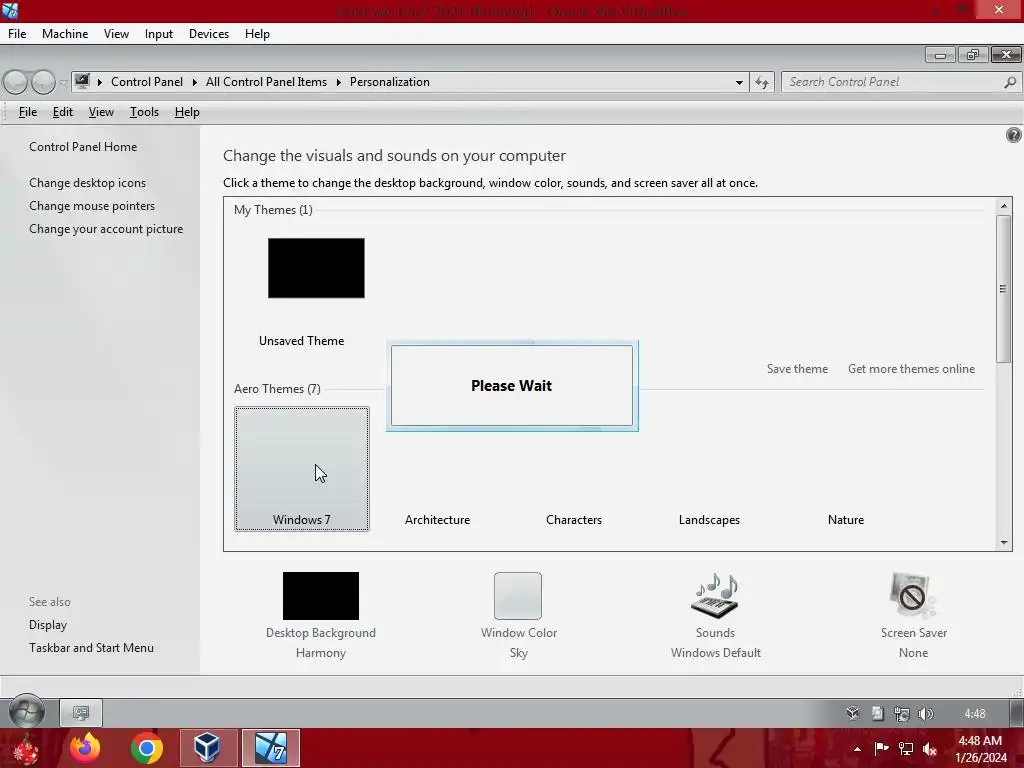1024x768 pixels.
Task: Open the Screen Saver icon
Action: [912, 596]
